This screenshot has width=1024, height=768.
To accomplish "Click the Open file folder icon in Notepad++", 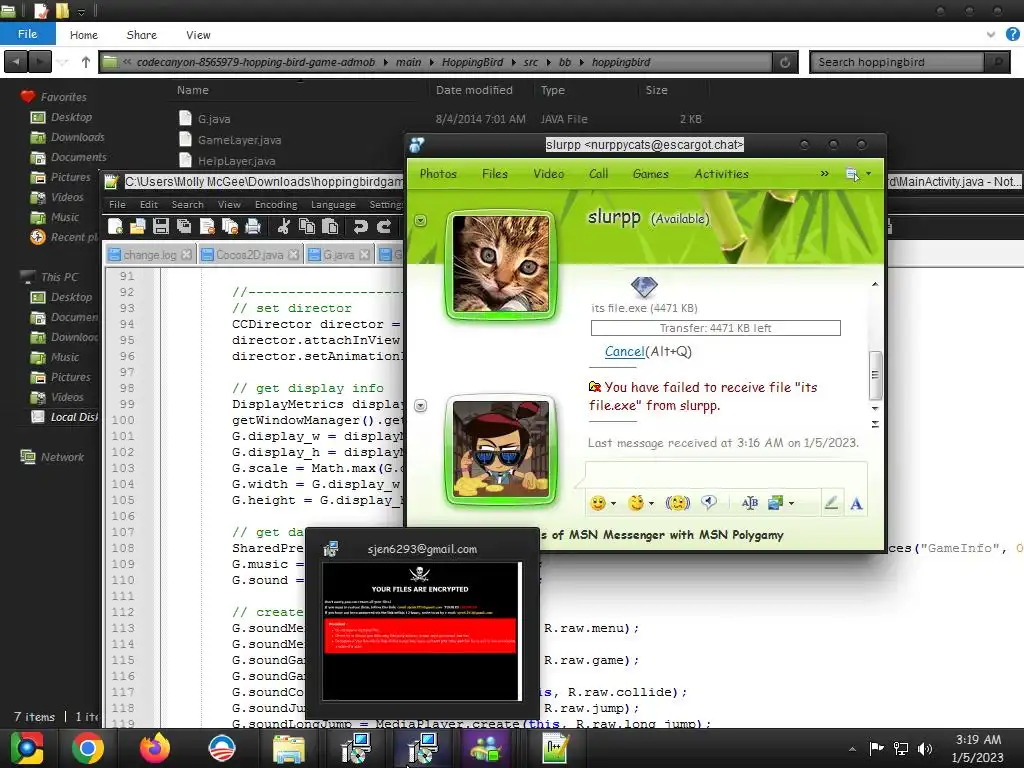I will (x=138, y=227).
